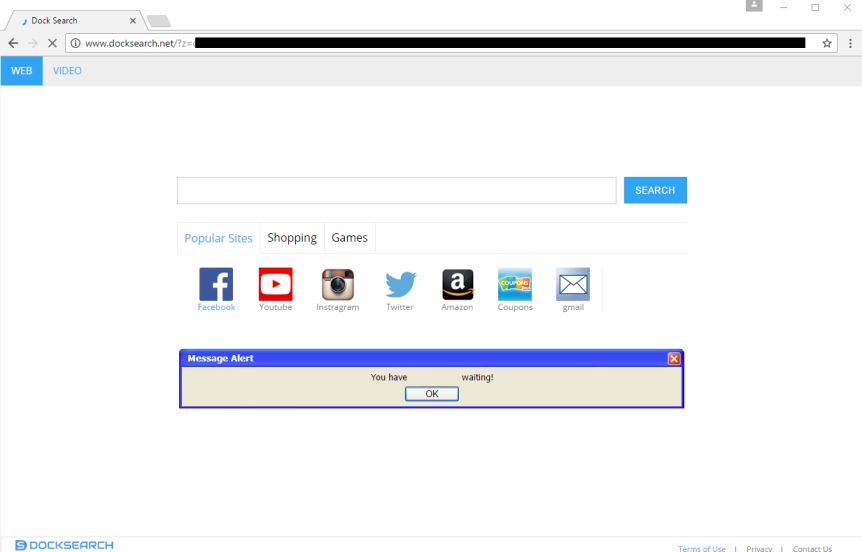The width and height of the screenshot is (862, 552).
Task: Click the "You have waiting!" alert text
Action: [432, 377]
